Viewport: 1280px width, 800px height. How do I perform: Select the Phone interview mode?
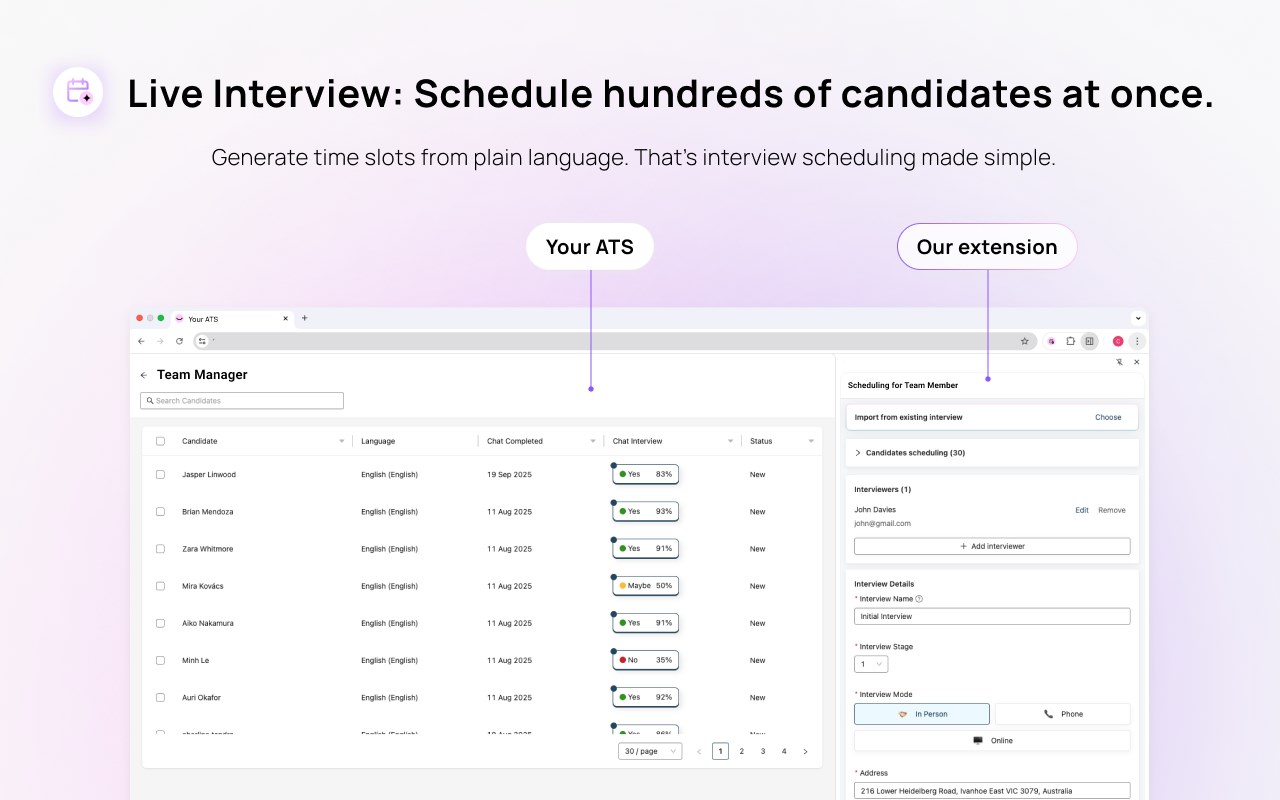(x=1062, y=714)
